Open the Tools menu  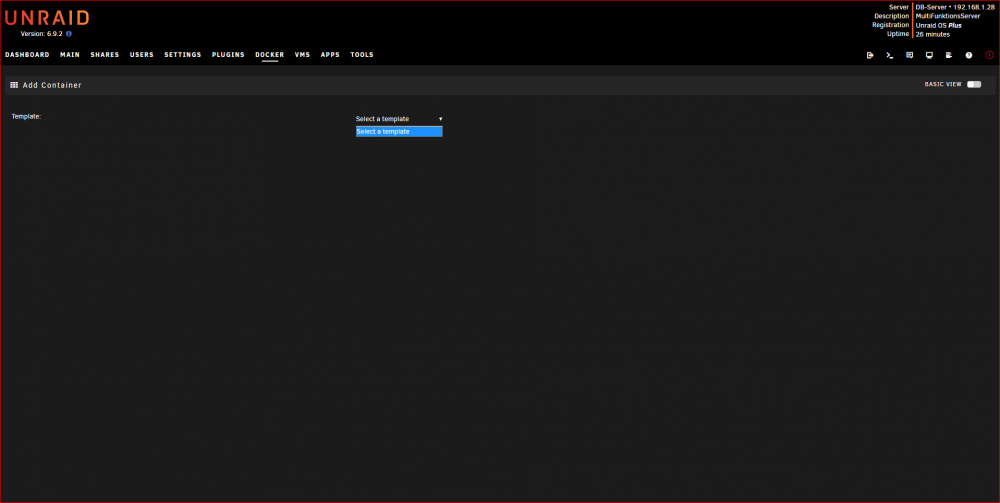point(362,55)
